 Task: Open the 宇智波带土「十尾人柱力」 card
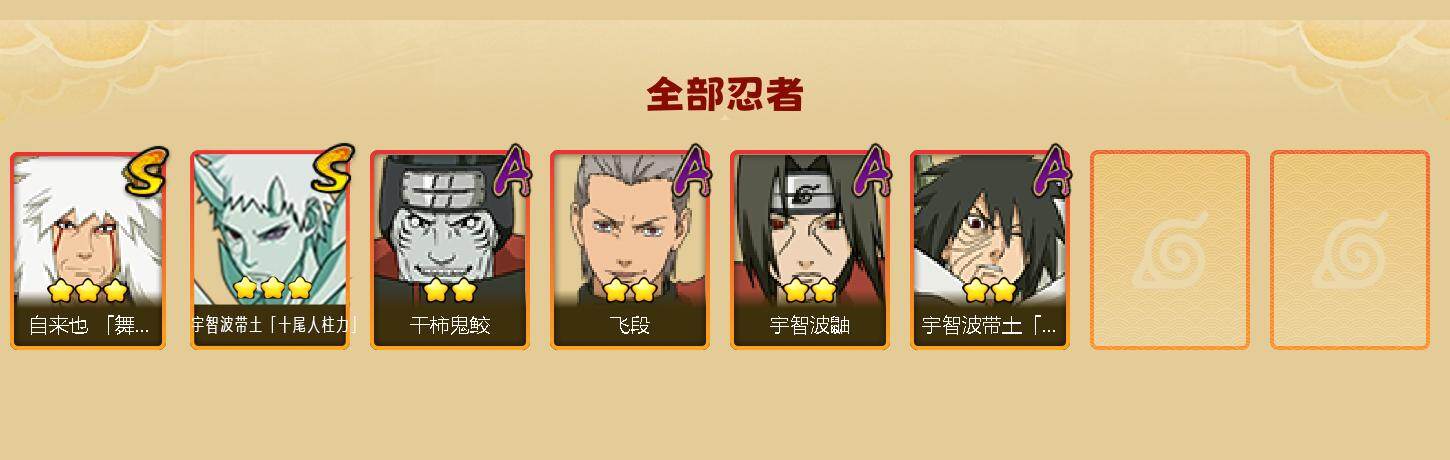(270, 250)
